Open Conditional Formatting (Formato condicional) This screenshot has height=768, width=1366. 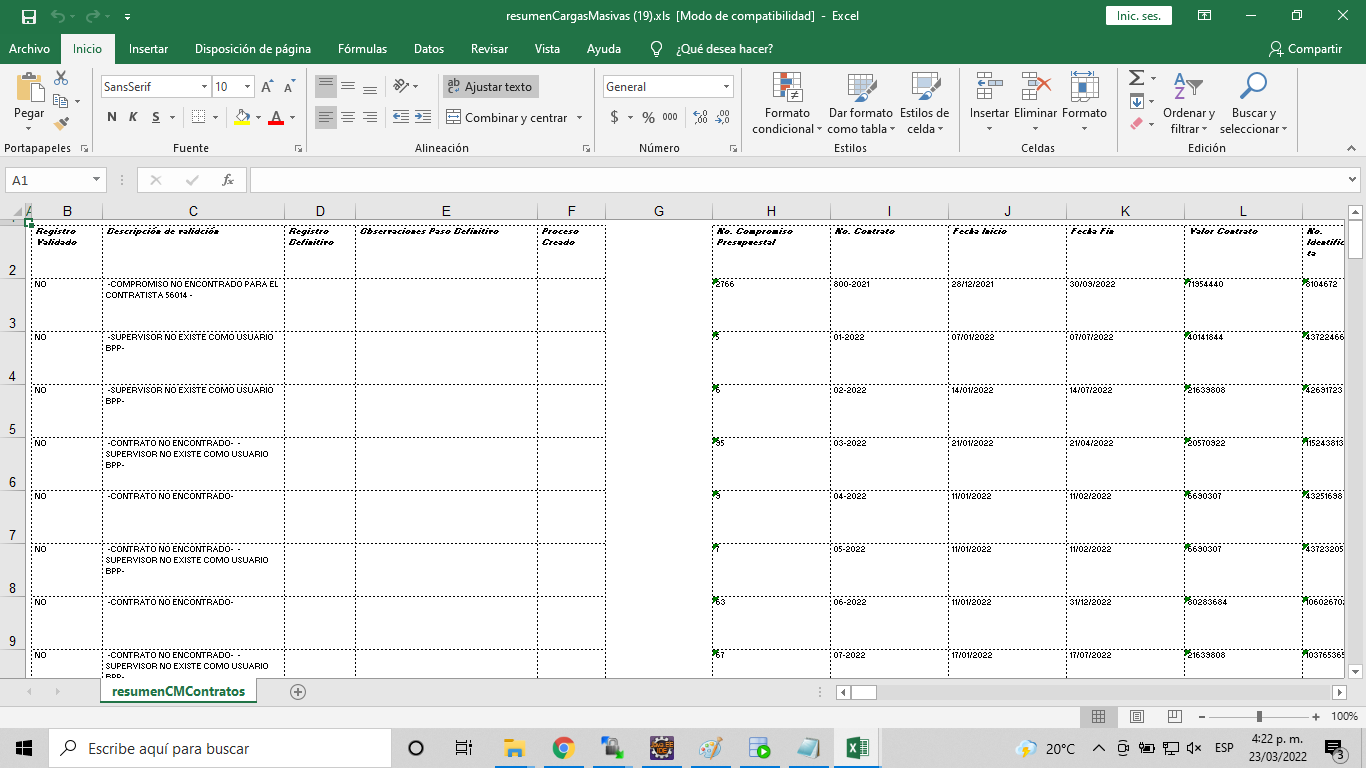(x=787, y=105)
